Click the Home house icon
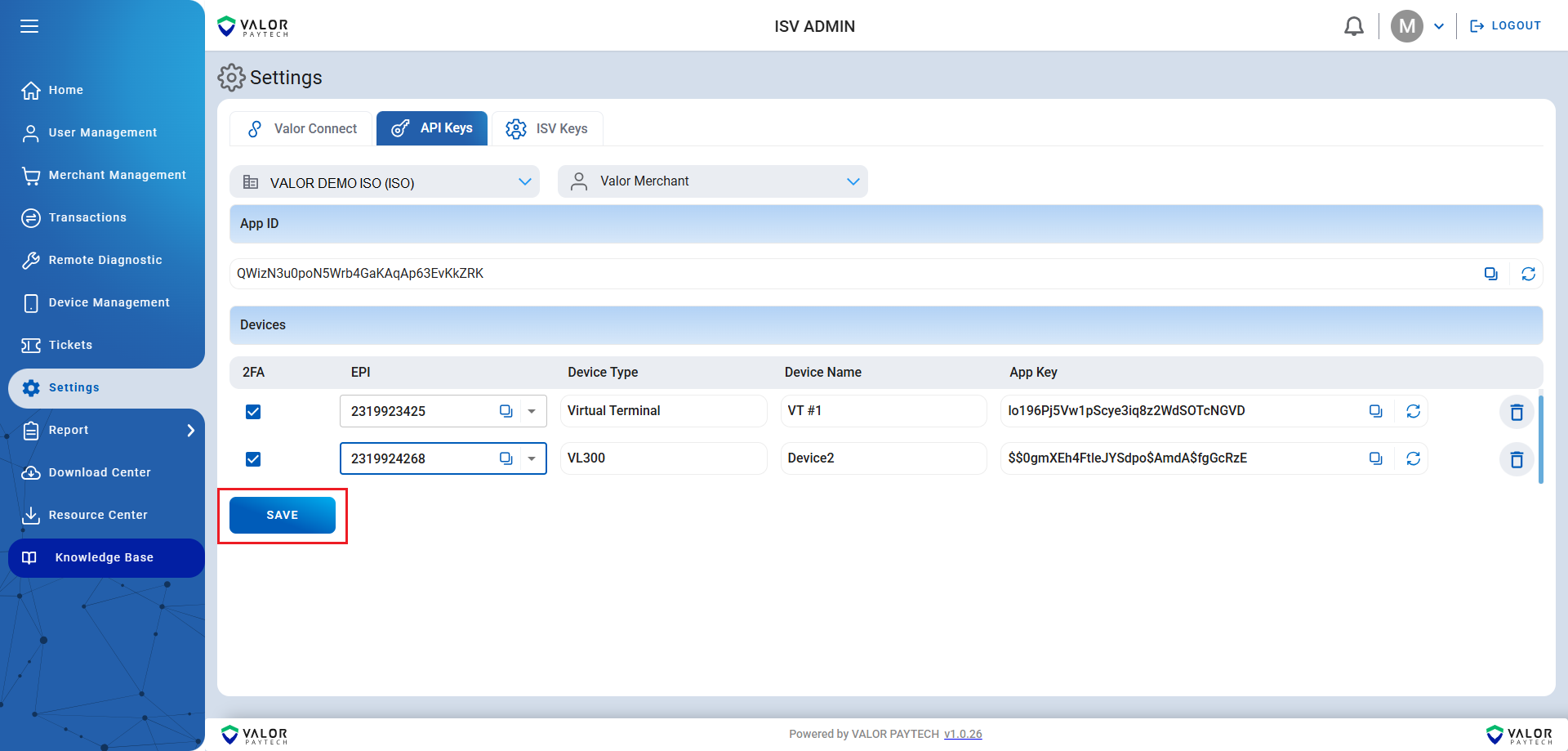The height and width of the screenshot is (751, 1568). [x=31, y=90]
